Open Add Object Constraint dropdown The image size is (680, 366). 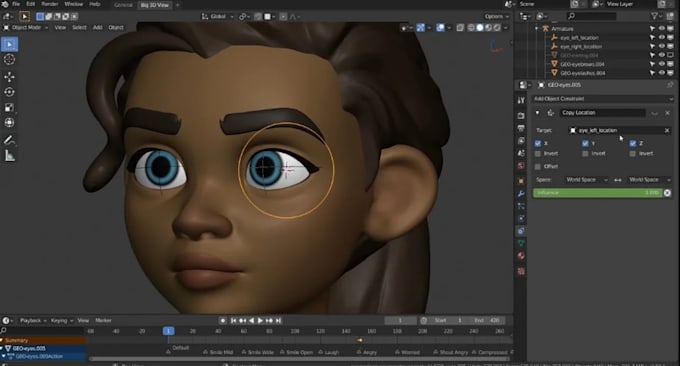coord(603,99)
